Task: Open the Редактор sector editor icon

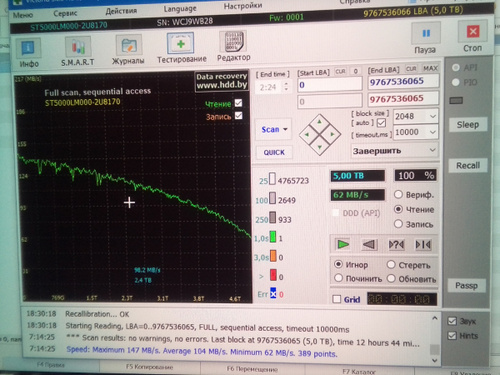Action: click(x=234, y=42)
